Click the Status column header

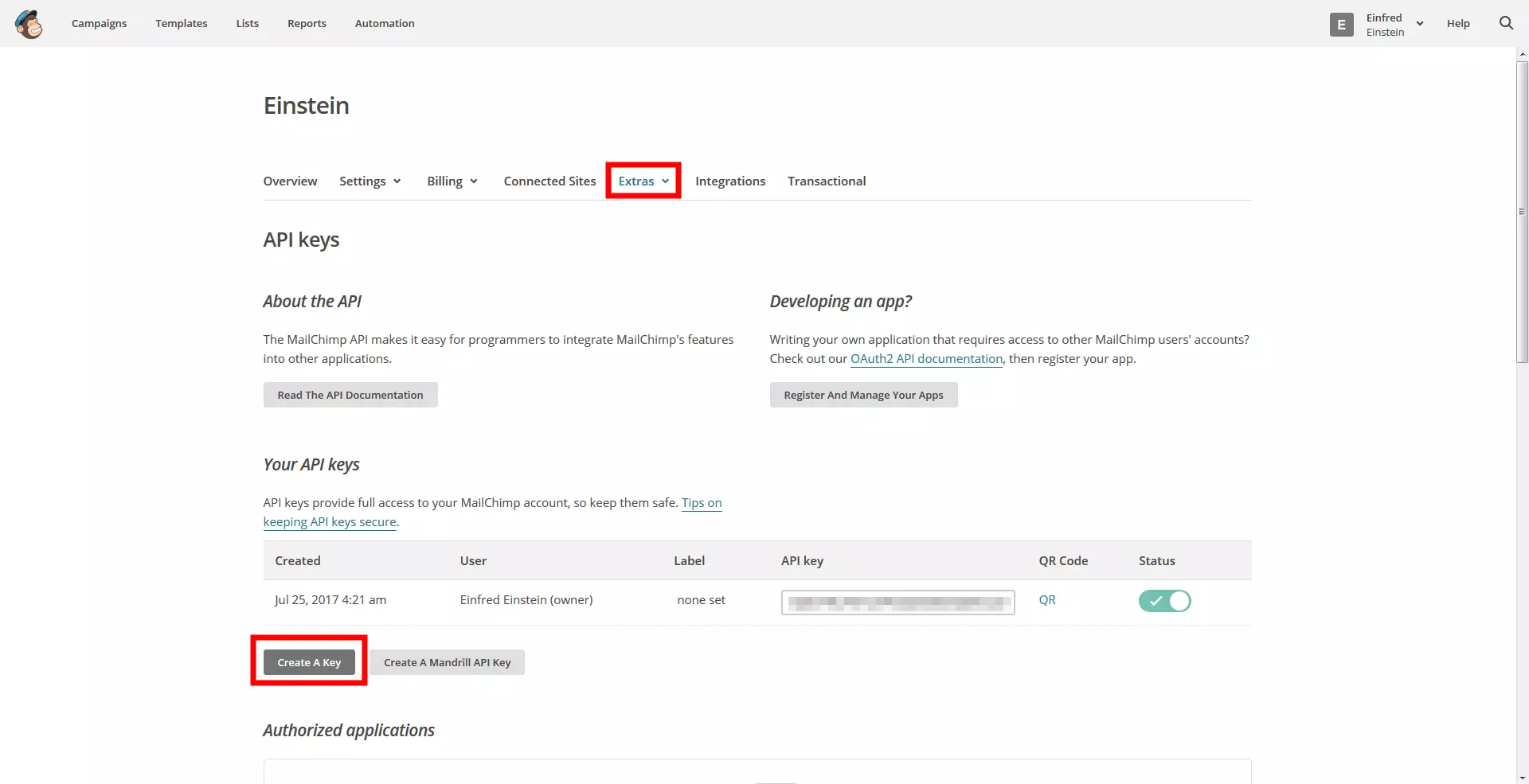coord(1156,561)
